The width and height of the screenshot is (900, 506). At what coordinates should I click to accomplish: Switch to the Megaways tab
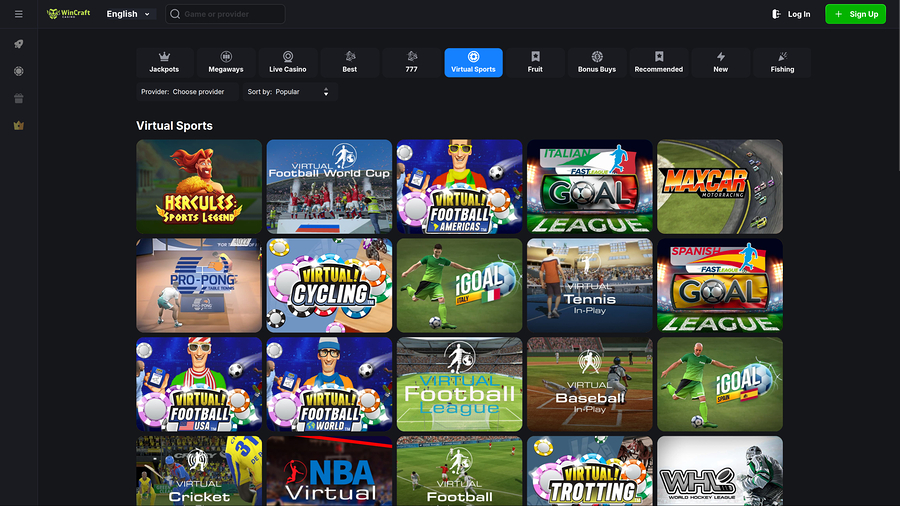point(226,63)
